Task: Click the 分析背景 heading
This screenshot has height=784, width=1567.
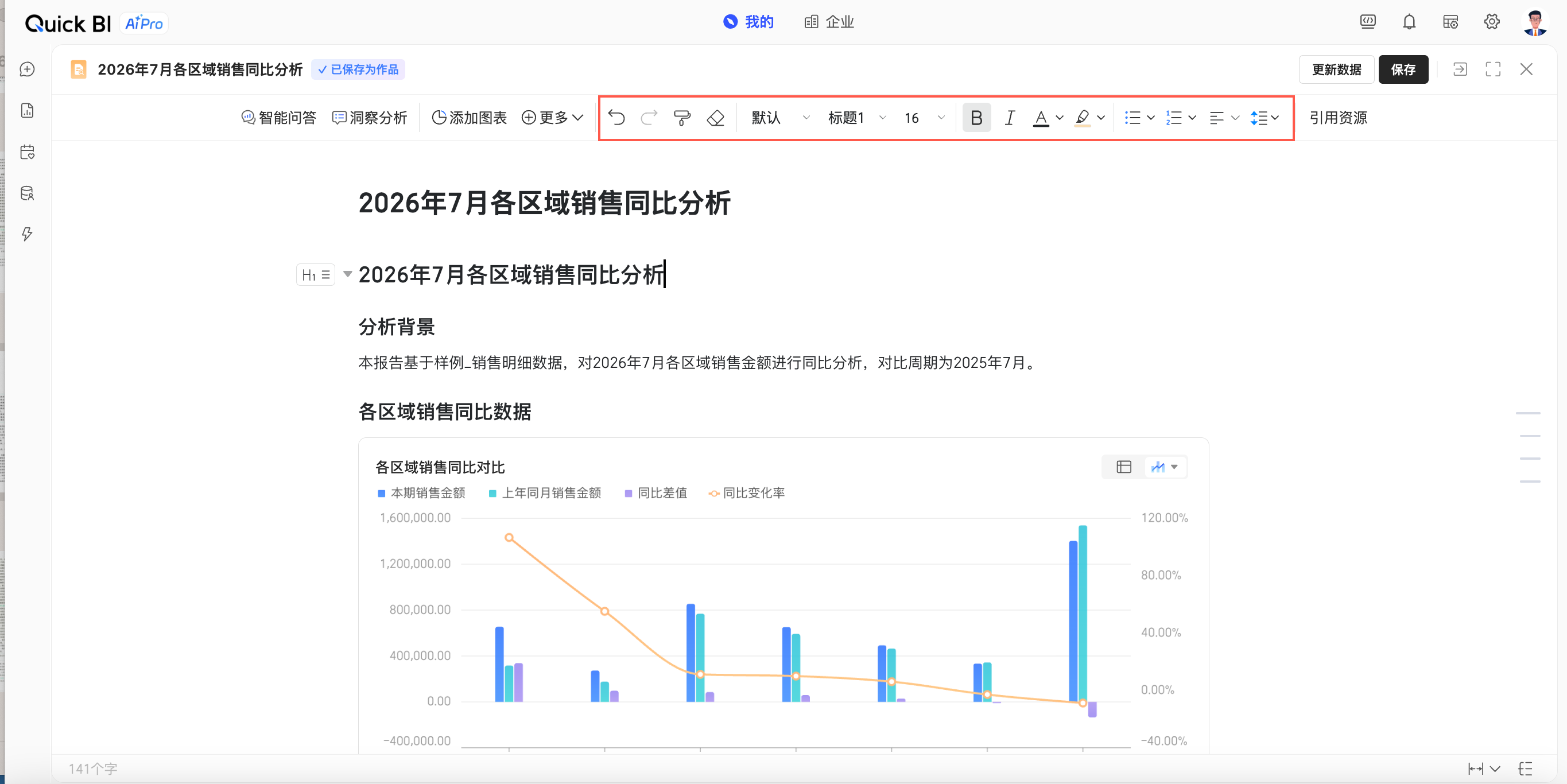Action: (397, 327)
